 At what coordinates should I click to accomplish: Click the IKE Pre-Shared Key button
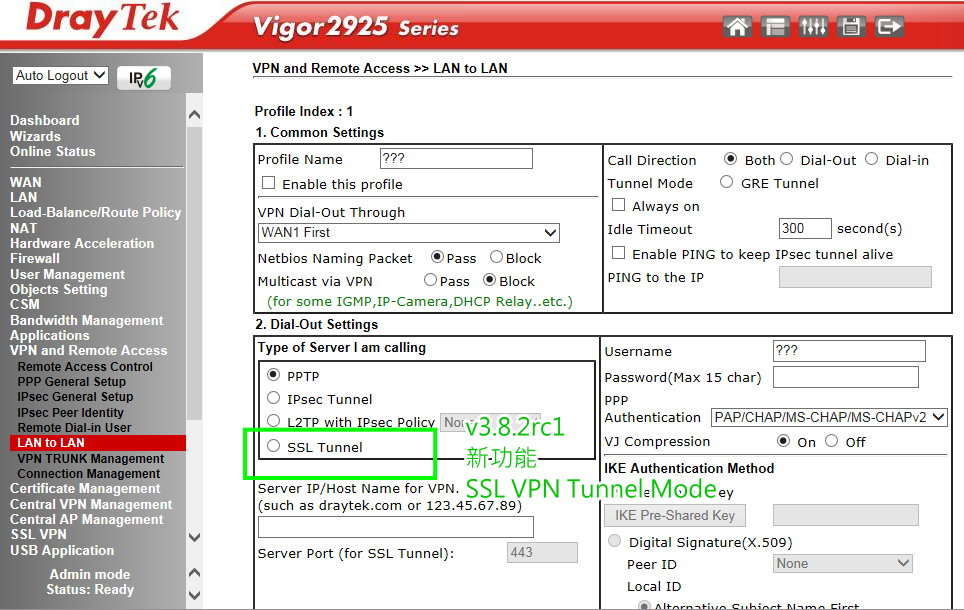tap(674, 515)
